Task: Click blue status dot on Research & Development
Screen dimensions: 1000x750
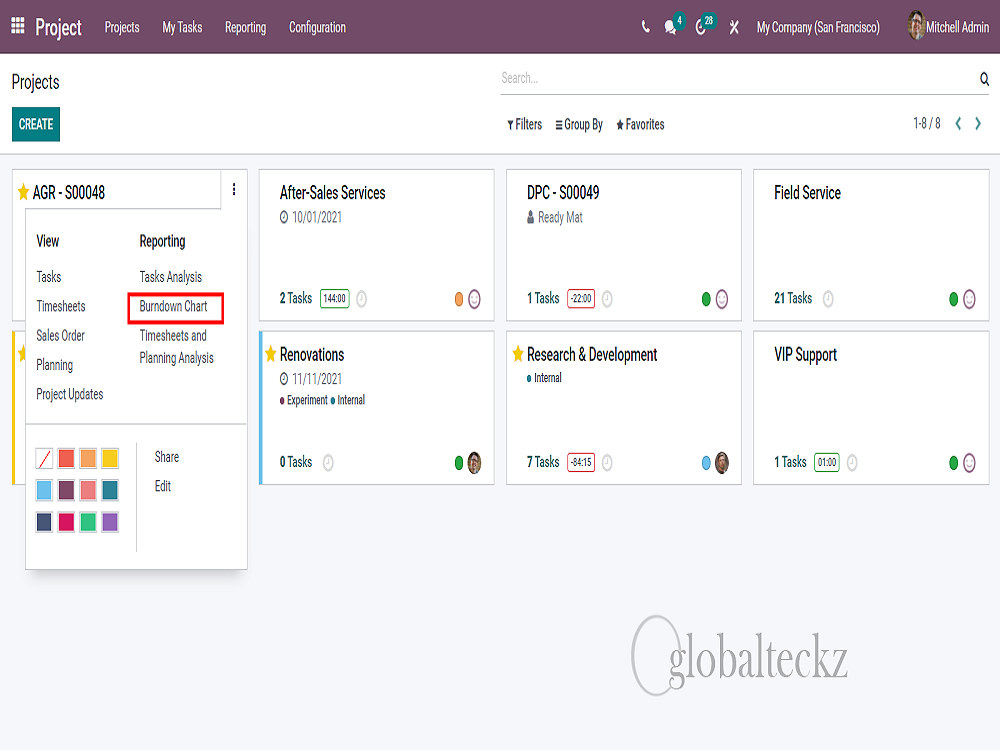Action: pyautogui.click(x=706, y=463)
